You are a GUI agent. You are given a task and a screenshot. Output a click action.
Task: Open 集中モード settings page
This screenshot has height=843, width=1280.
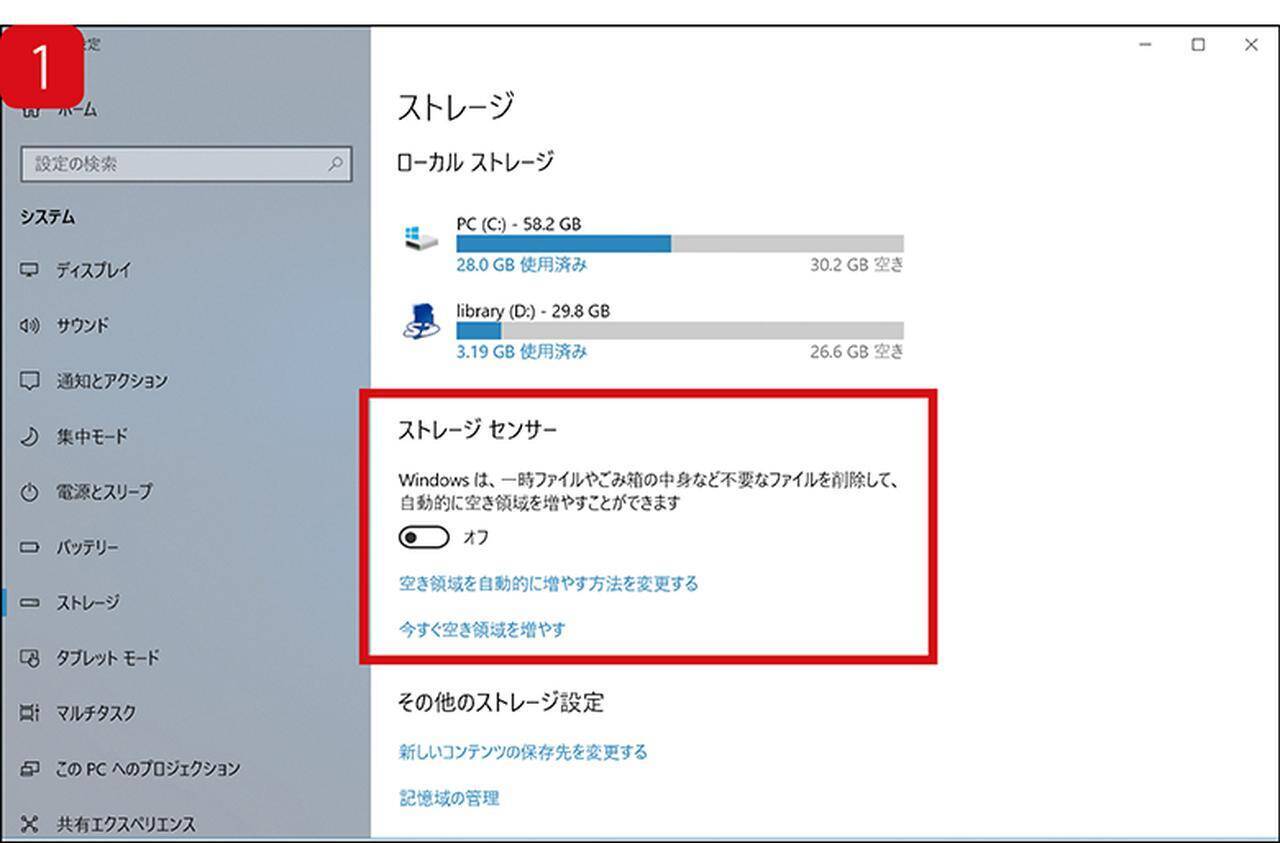pos(92,437)
